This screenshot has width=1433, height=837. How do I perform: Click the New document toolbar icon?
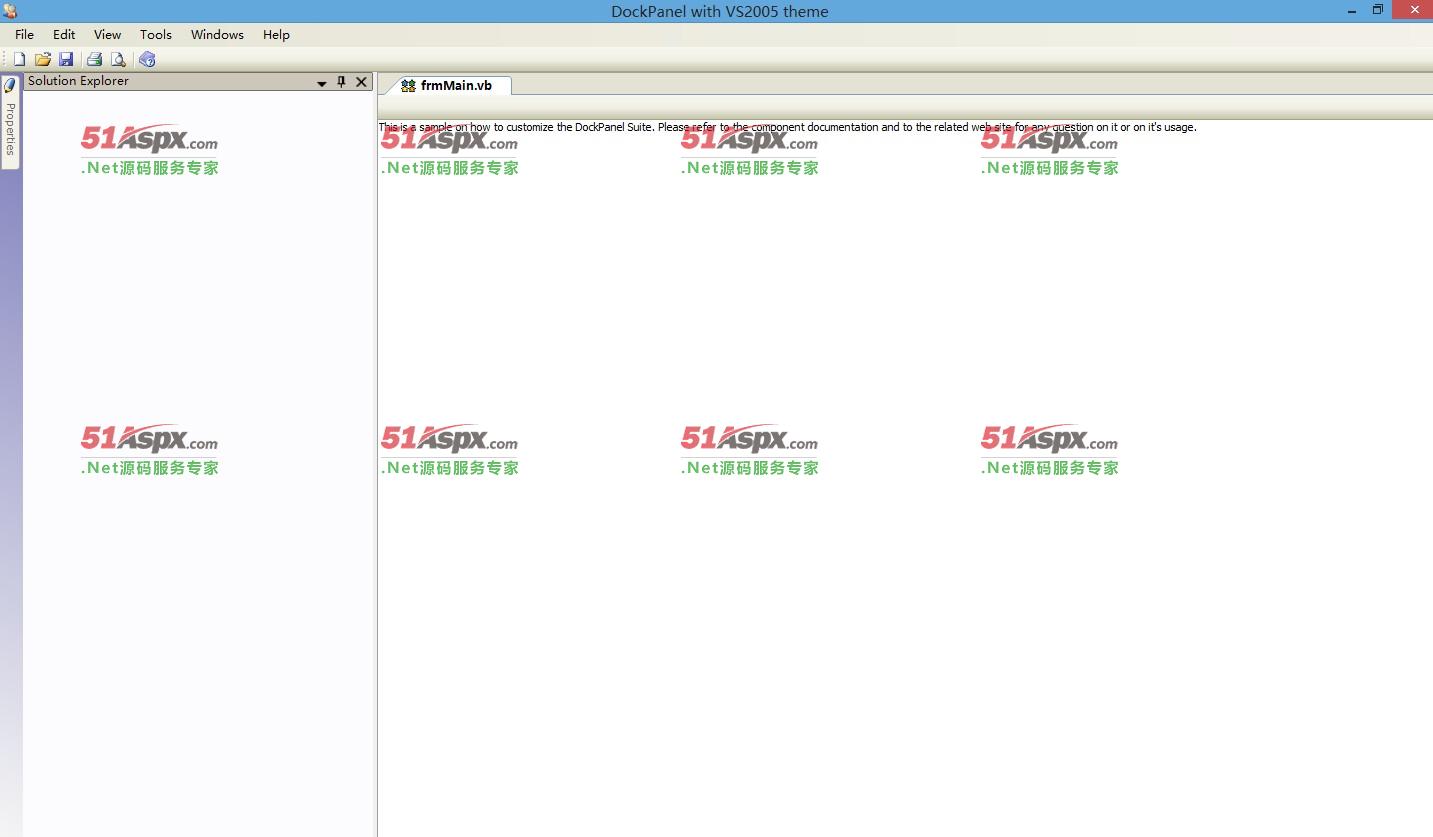pos(19,60)
